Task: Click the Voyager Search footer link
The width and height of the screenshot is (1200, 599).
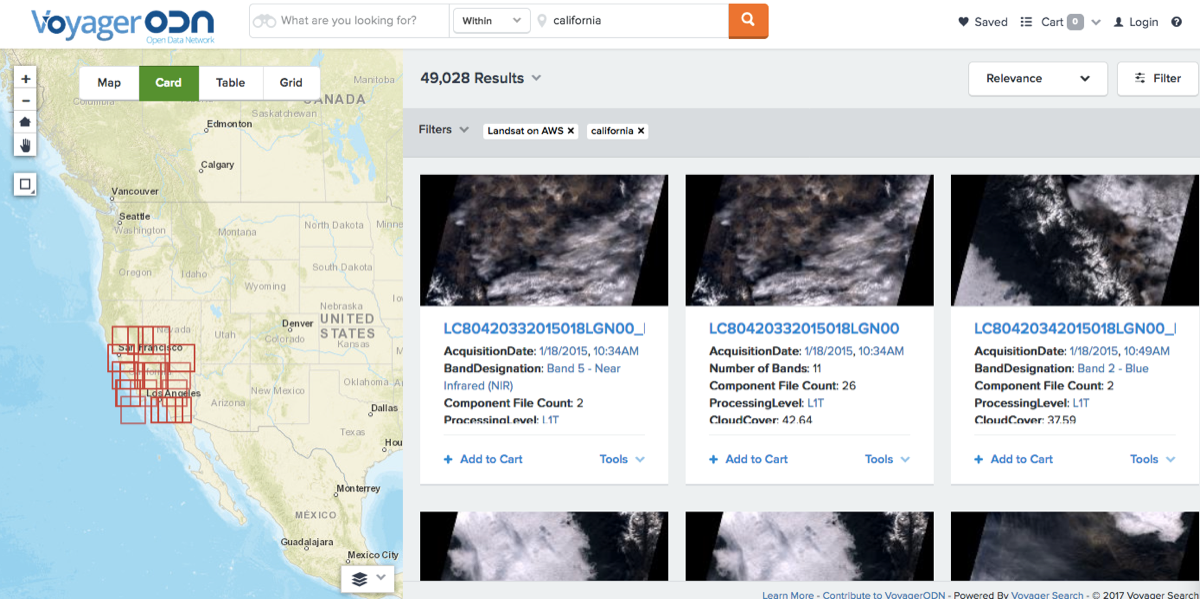Action: click(1047, 595)
